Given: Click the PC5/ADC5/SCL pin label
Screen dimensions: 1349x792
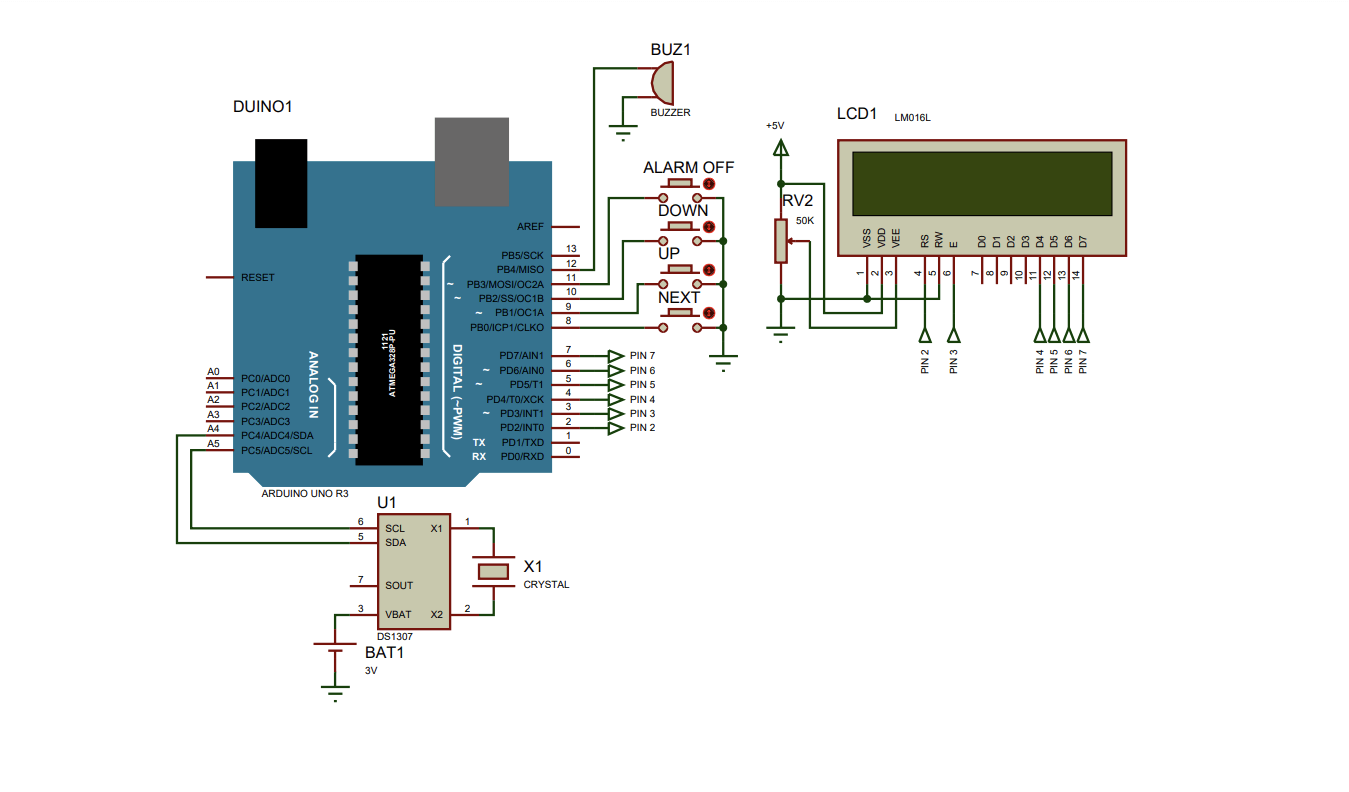Looking at the screenshot, I should click(x=277, y=450).
